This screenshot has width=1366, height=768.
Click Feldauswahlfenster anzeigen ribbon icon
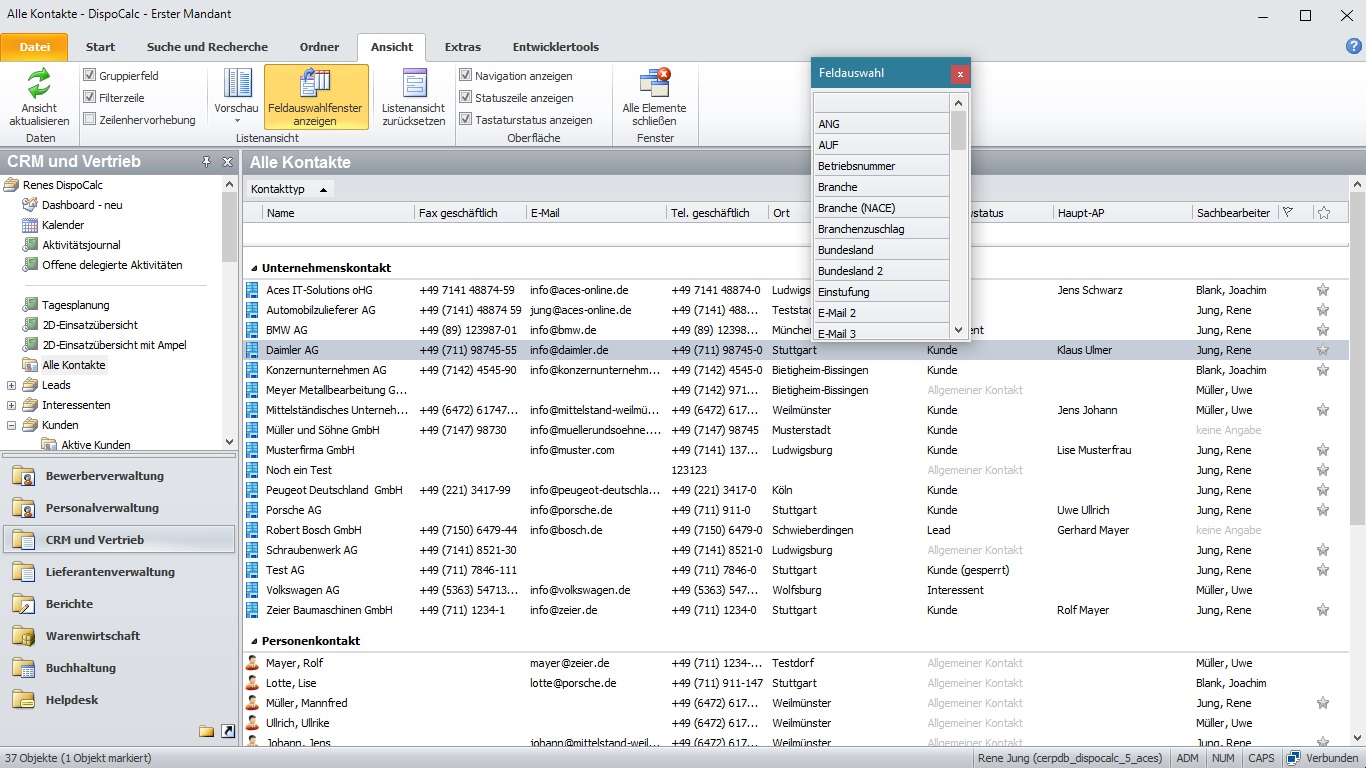coord(315,84)
